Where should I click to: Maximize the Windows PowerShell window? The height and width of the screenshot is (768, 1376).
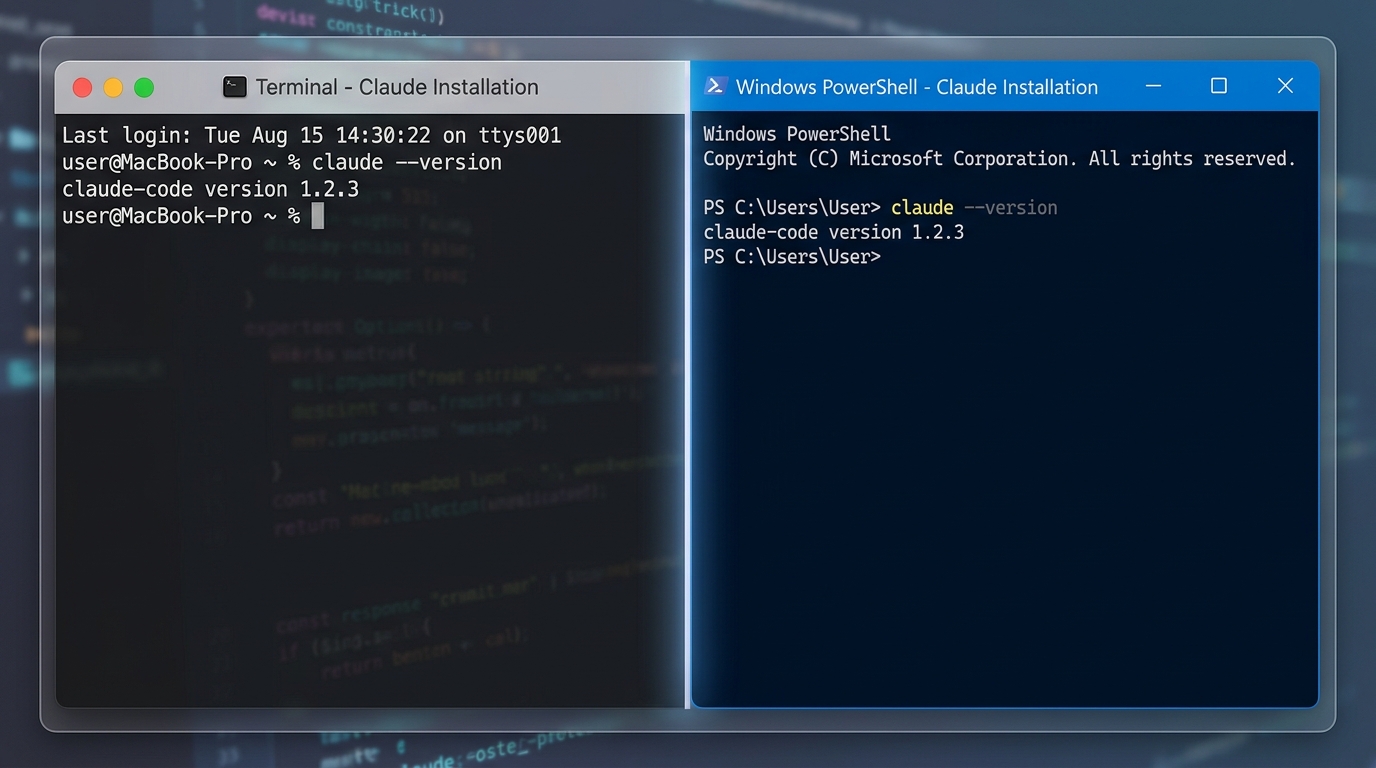[x=1218, y=86]
